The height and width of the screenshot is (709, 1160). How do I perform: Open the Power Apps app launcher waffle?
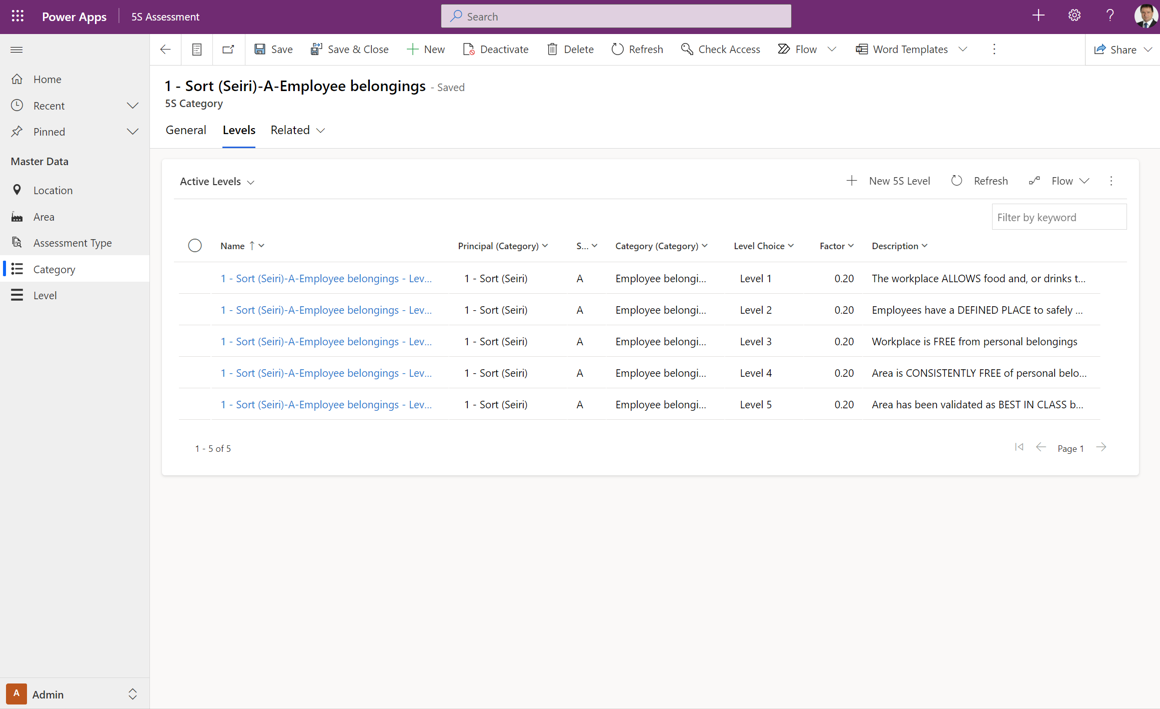pos(18,16)
